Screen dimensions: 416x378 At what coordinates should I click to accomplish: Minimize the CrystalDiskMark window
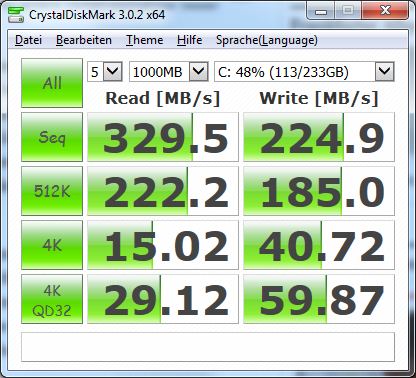(320, 11)
